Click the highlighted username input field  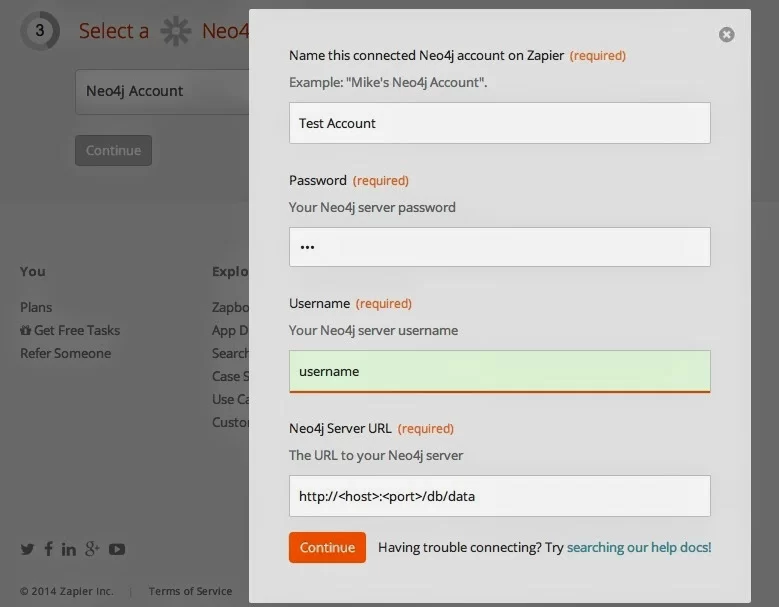[x=499, y=372]
